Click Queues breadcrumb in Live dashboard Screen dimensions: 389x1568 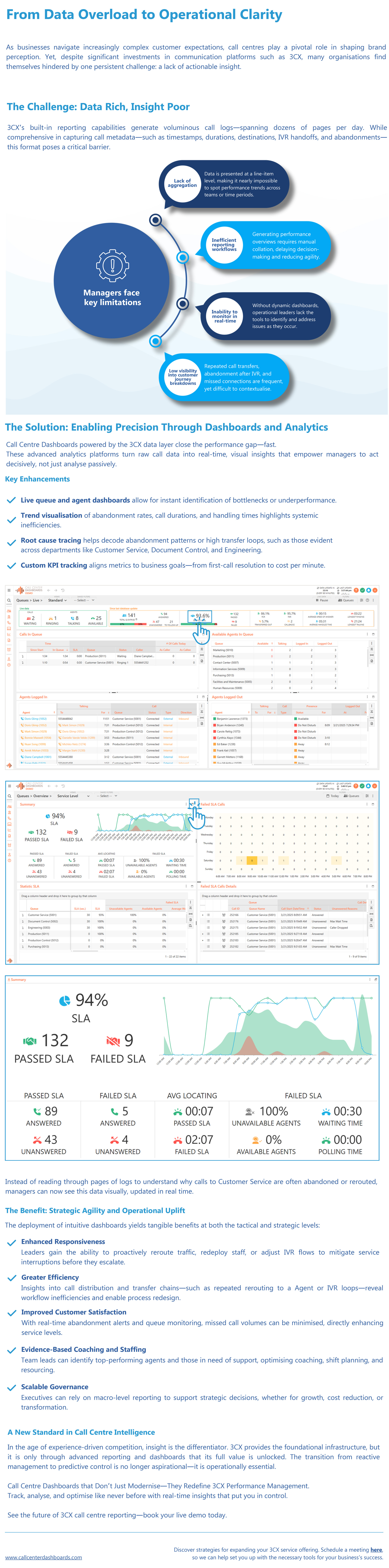click(x=22, y=600)
